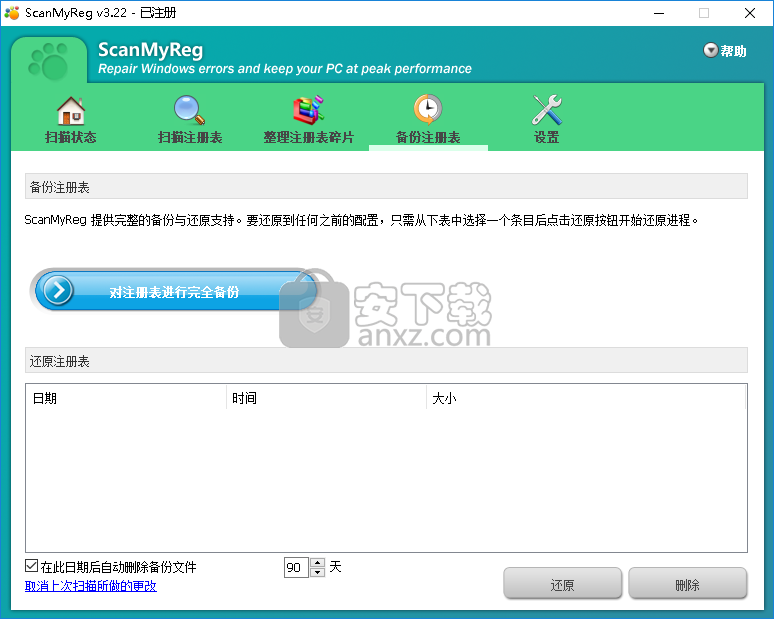
Task: Open the 扫描注册表 magnifier icon
Action: coord(190,110)
